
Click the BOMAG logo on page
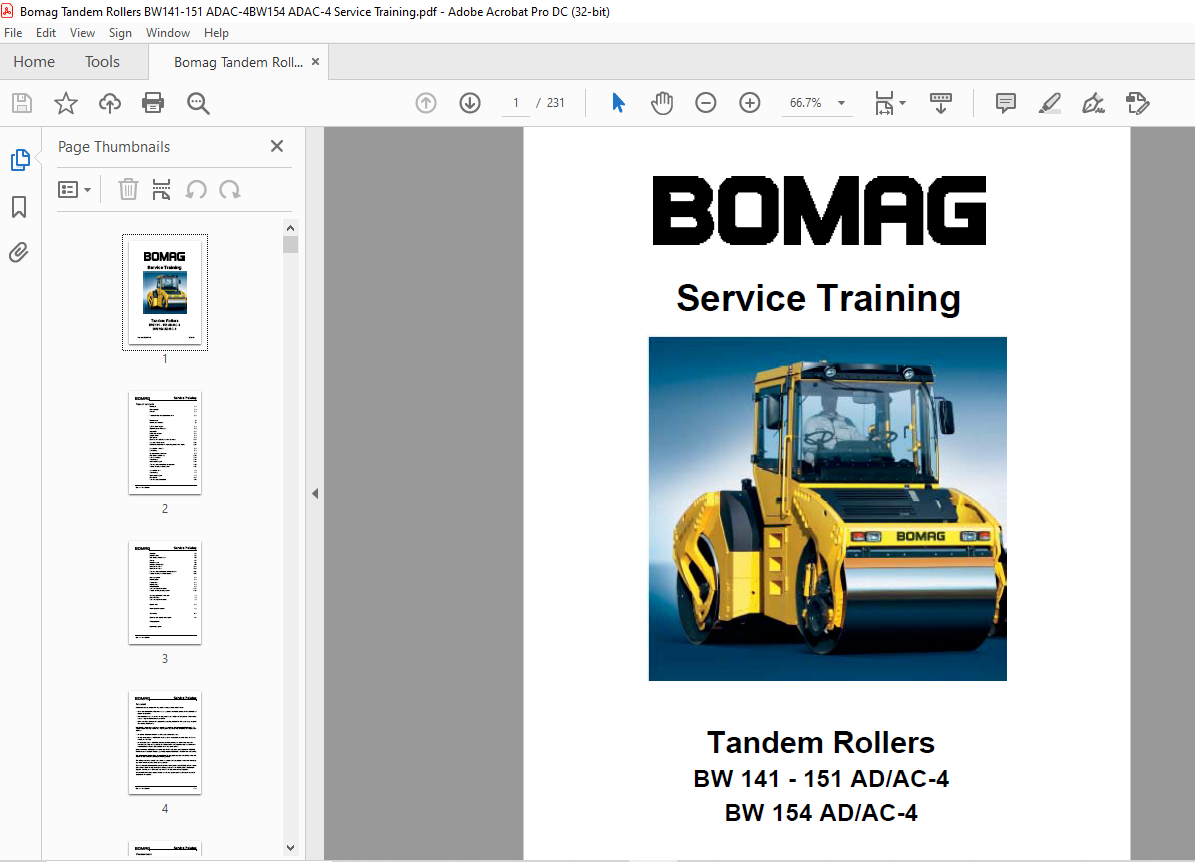click(x=819, y=210)
